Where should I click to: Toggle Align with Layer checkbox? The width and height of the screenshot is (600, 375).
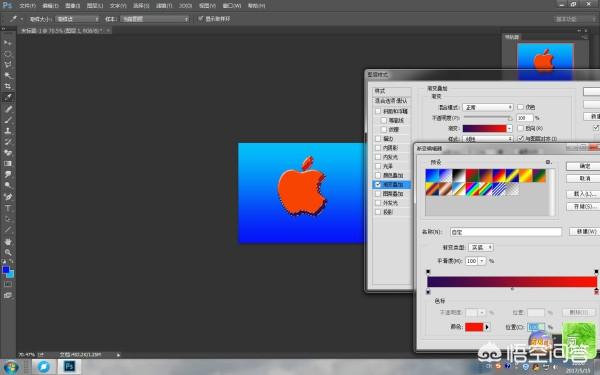click(520, 139)
